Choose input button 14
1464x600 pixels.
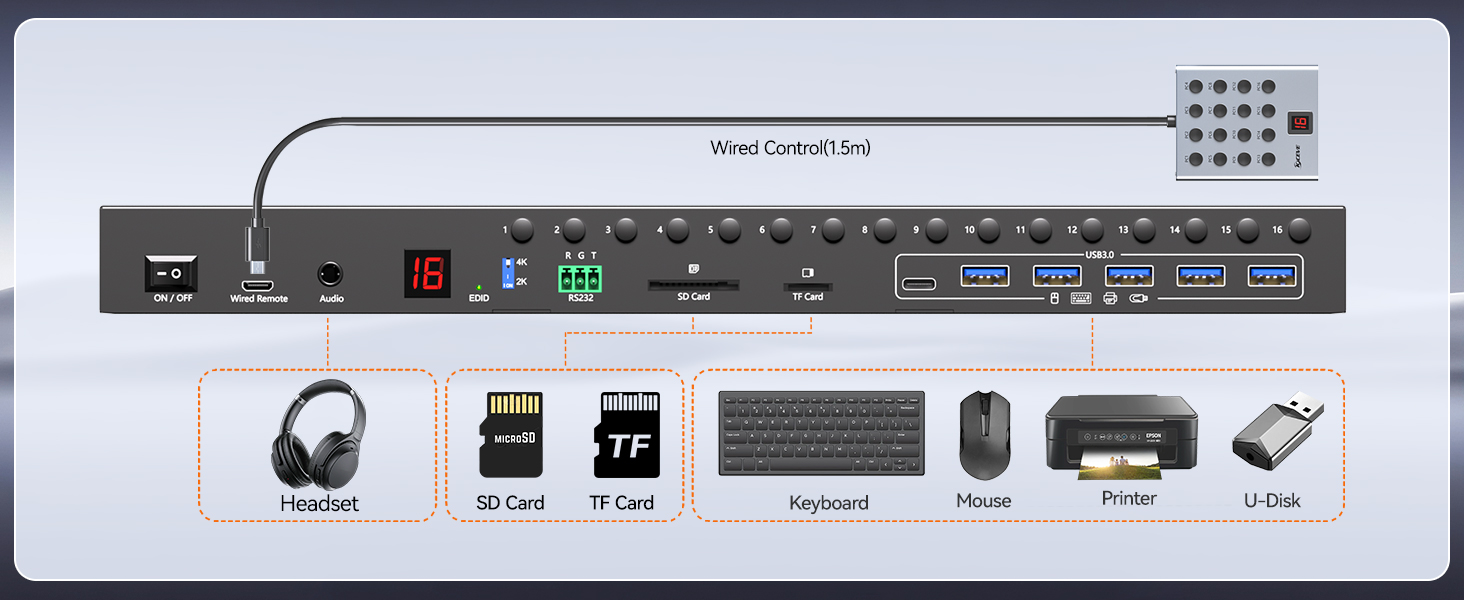[x=1196, y=230]
